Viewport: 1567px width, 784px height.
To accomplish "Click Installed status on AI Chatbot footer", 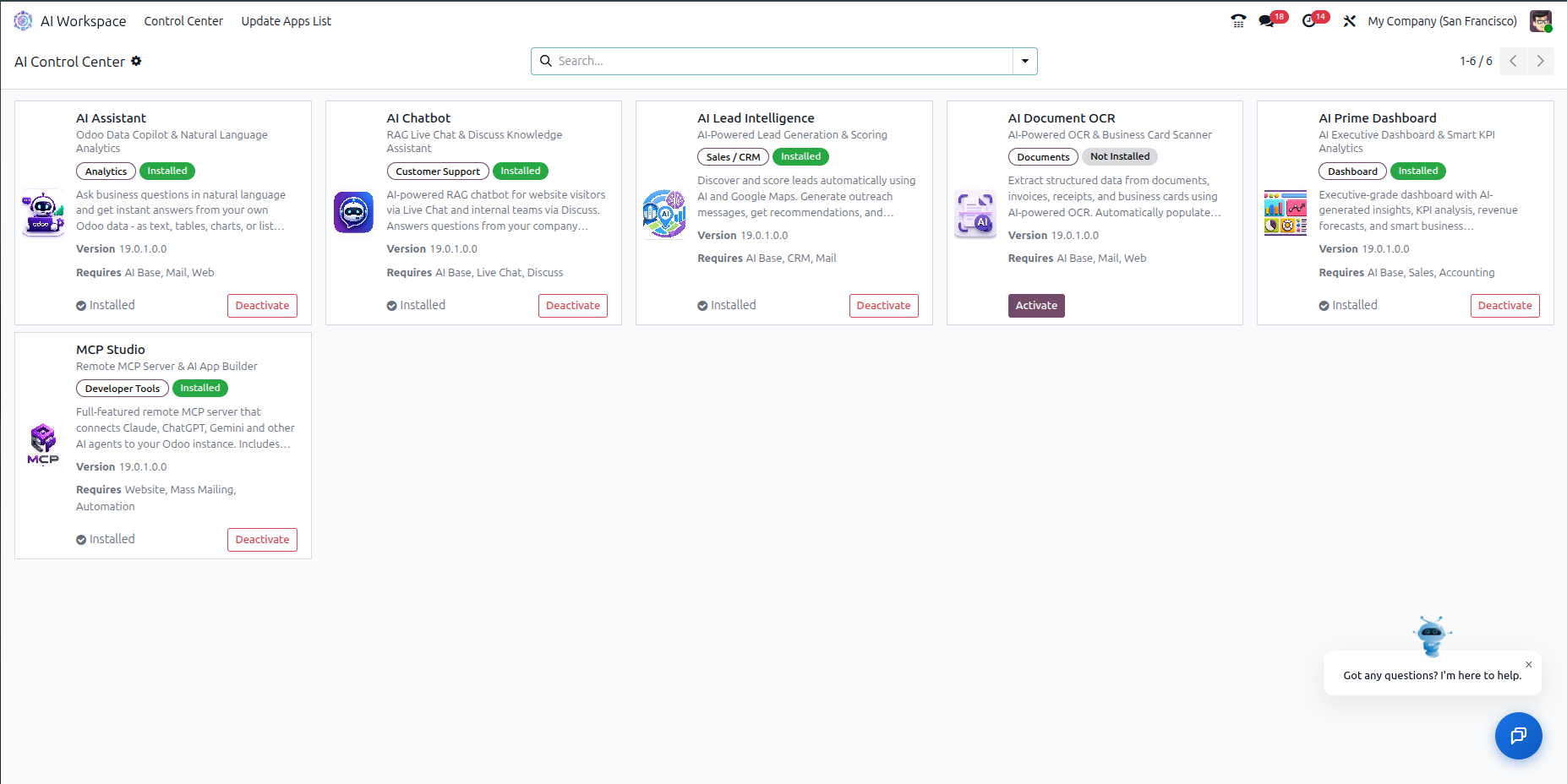I will (x=416, y=305).
